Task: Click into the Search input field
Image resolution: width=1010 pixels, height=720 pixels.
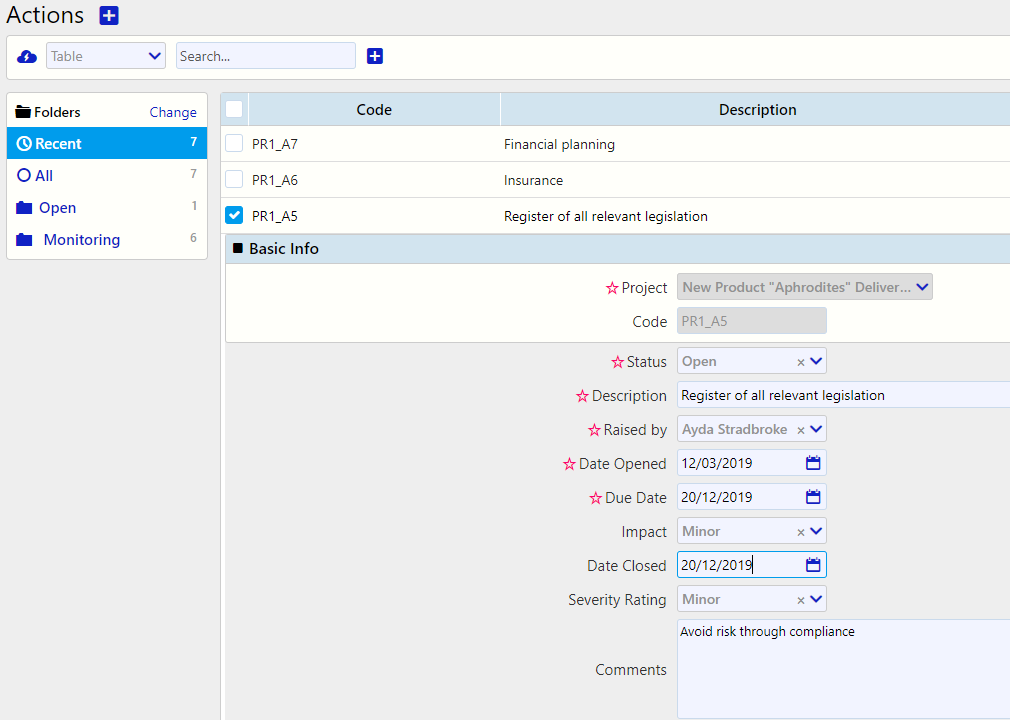Action: pyautogui.click(x=265, y=56)
